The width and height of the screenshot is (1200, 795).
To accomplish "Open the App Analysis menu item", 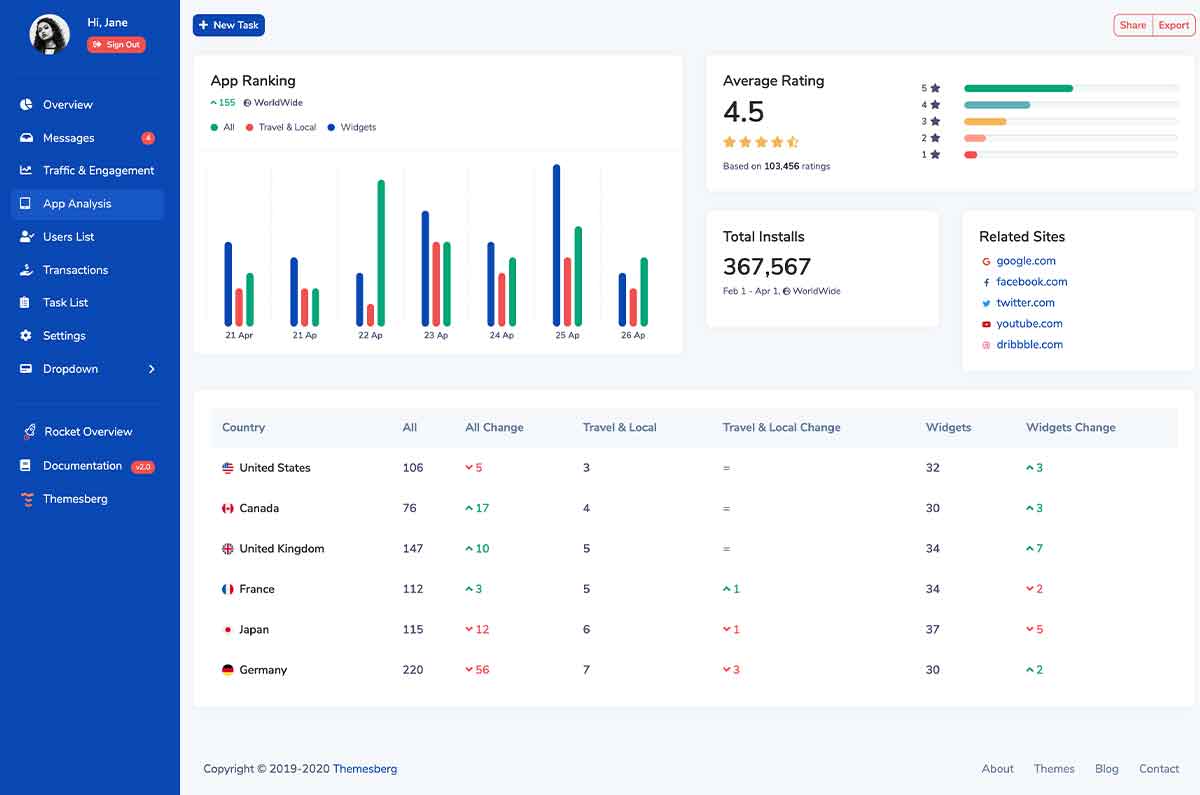I will click(77, 204).
